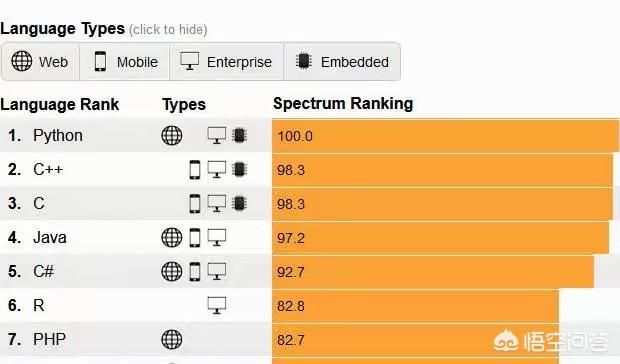The width and height of the screenshot is (620, 364).
Task: Select the Python language entry
Action: click(x=58, y=136)
